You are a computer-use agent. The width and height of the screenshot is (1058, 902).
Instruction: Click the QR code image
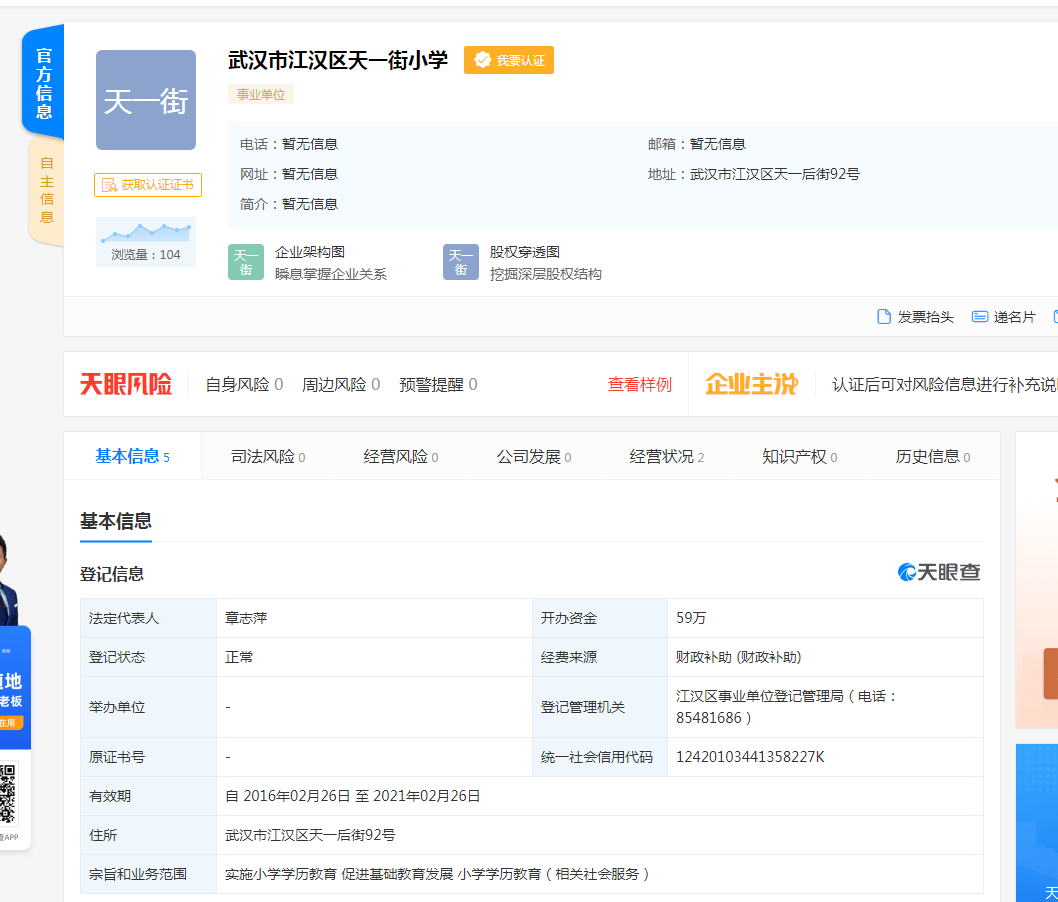pos(8,794)
